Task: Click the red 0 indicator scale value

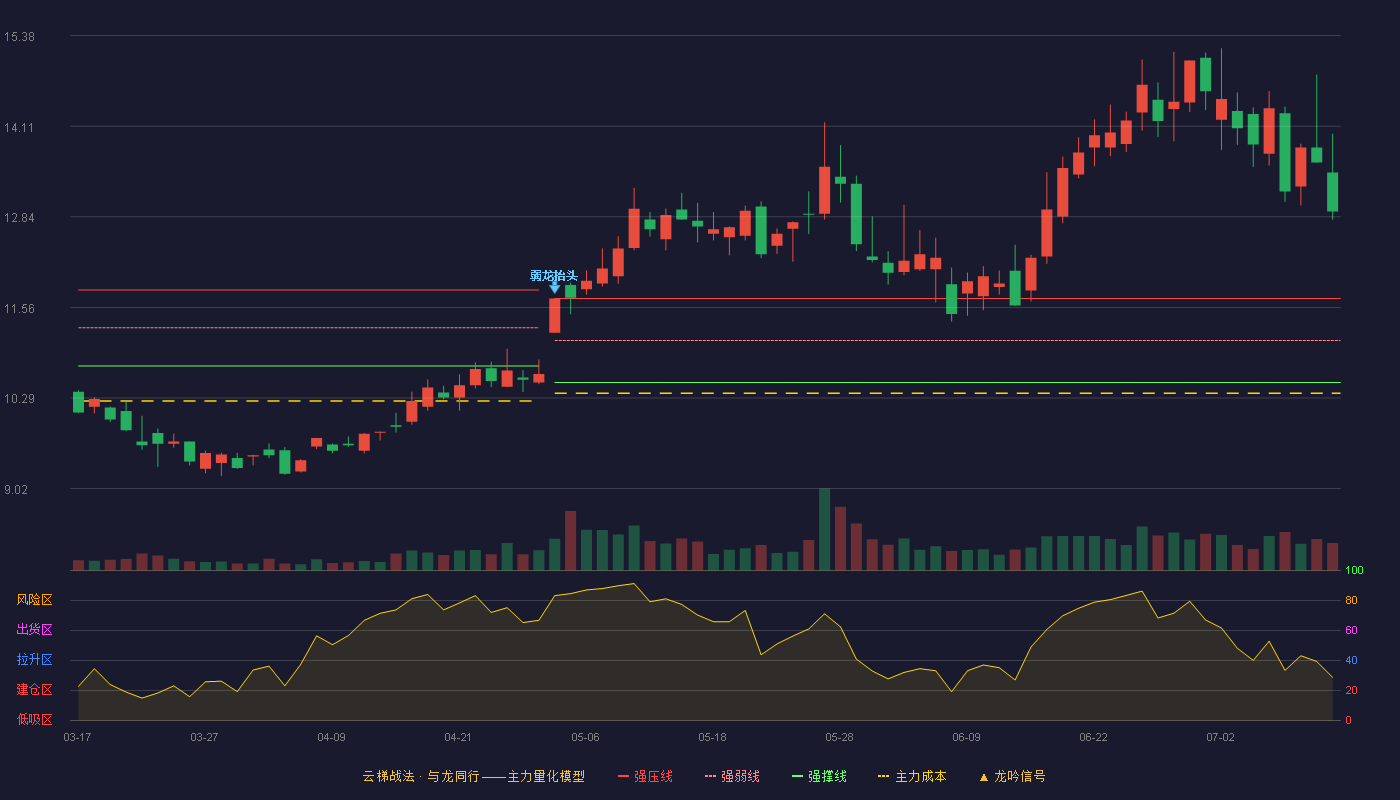Action: coord(1348,721)
